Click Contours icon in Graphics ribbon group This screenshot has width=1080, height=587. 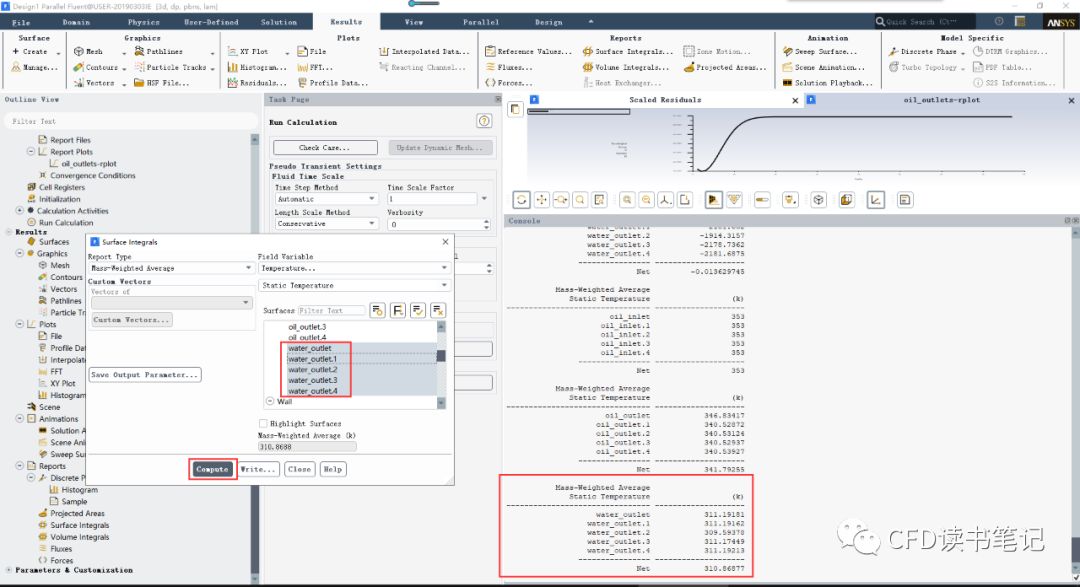pos(79,68)
